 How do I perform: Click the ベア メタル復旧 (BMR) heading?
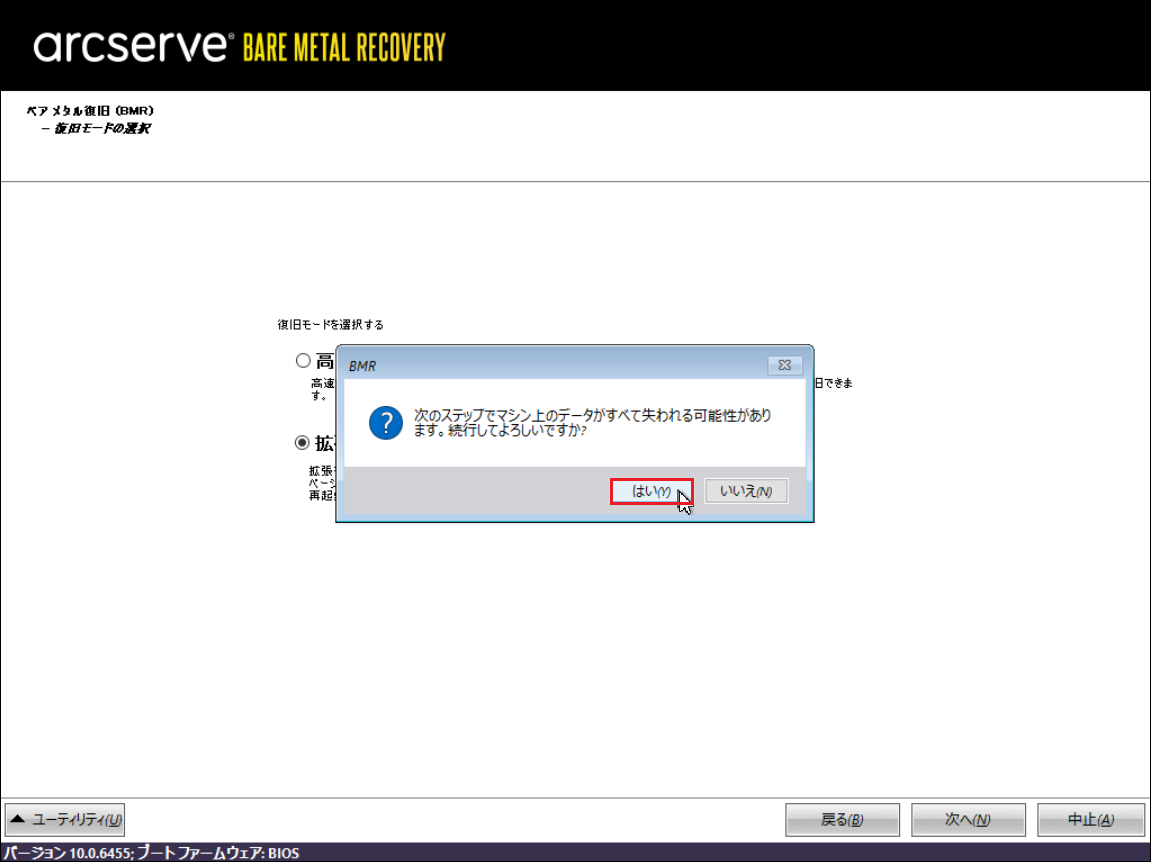pos(90,111)
